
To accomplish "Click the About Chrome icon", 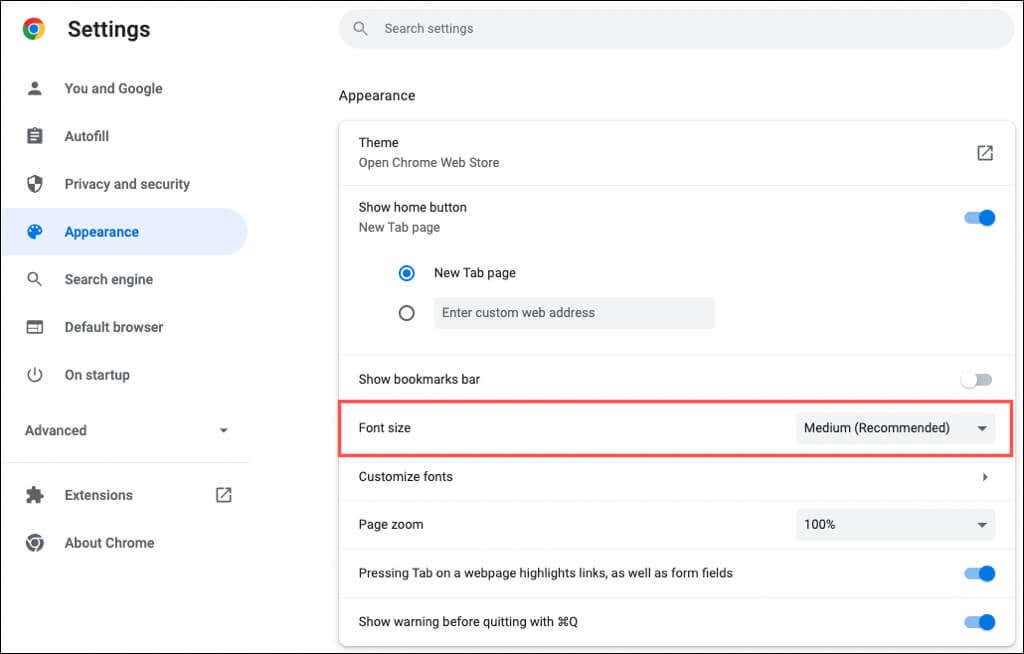I will (35, 542).
